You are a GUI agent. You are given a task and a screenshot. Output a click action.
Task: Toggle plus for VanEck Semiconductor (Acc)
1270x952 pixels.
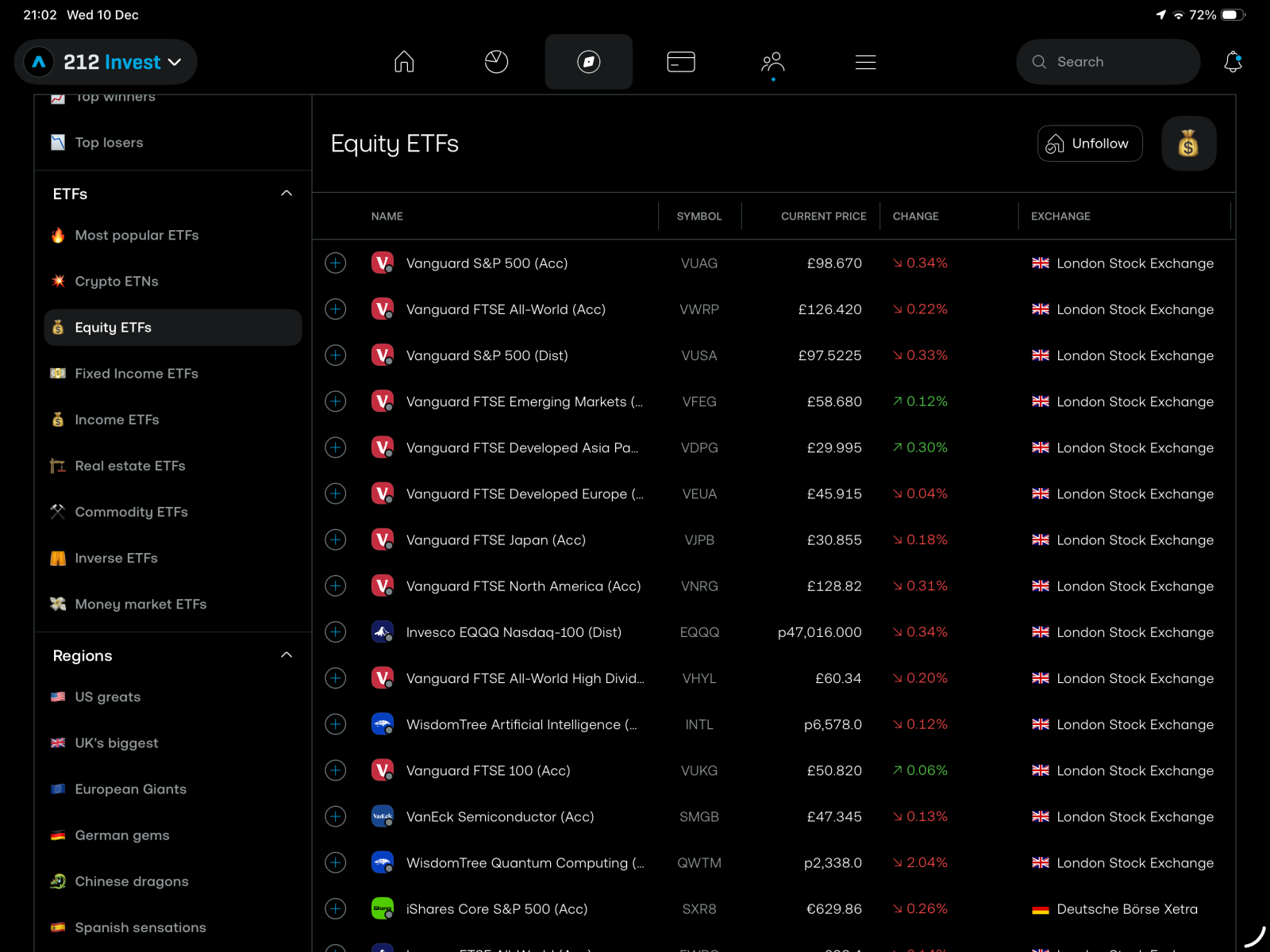(x=336, y=816)
